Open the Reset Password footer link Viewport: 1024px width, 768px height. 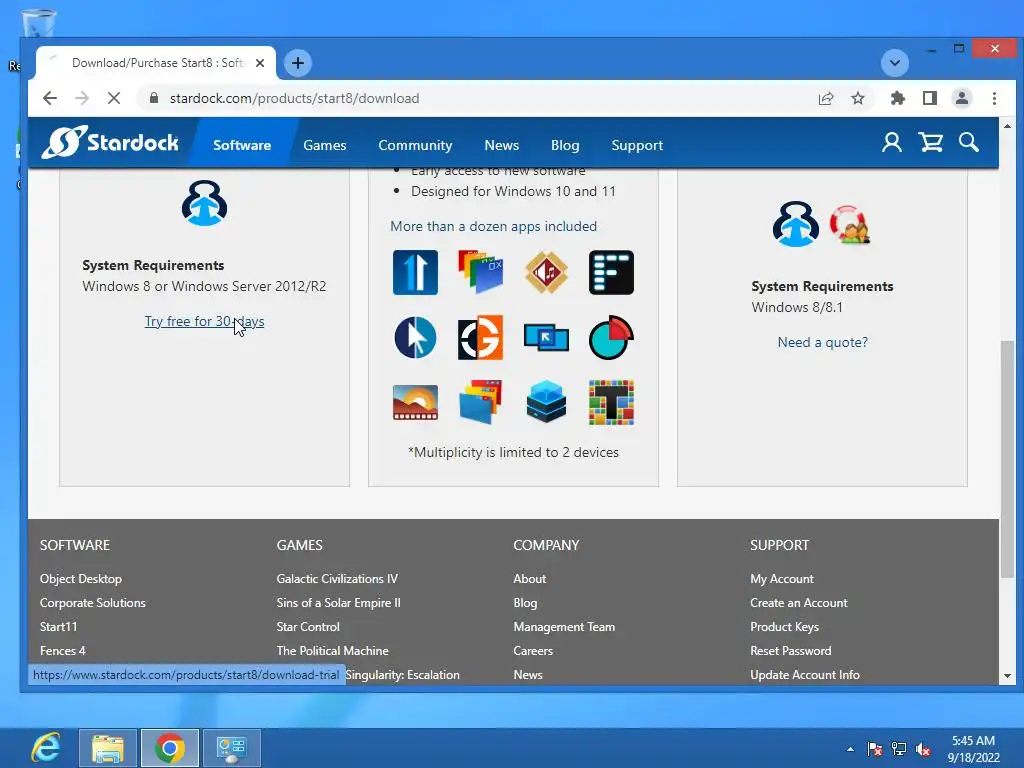tap(791, 651)
